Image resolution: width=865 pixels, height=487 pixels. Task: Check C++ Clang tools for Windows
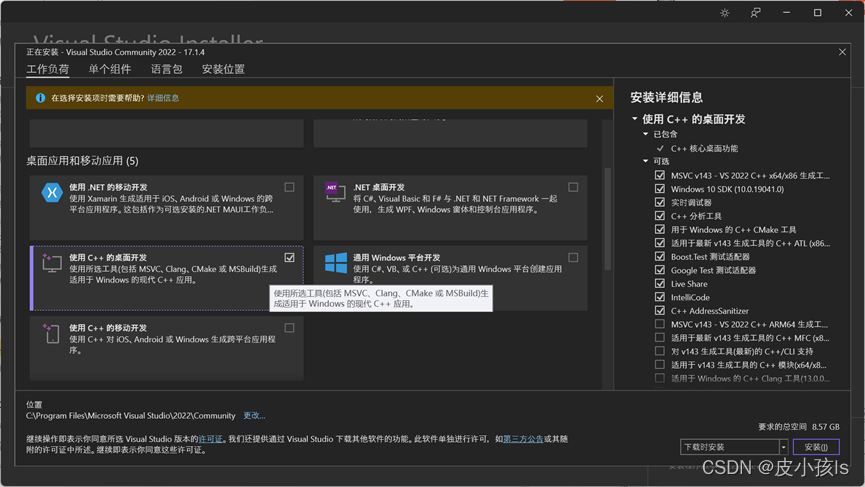[660, 378]
